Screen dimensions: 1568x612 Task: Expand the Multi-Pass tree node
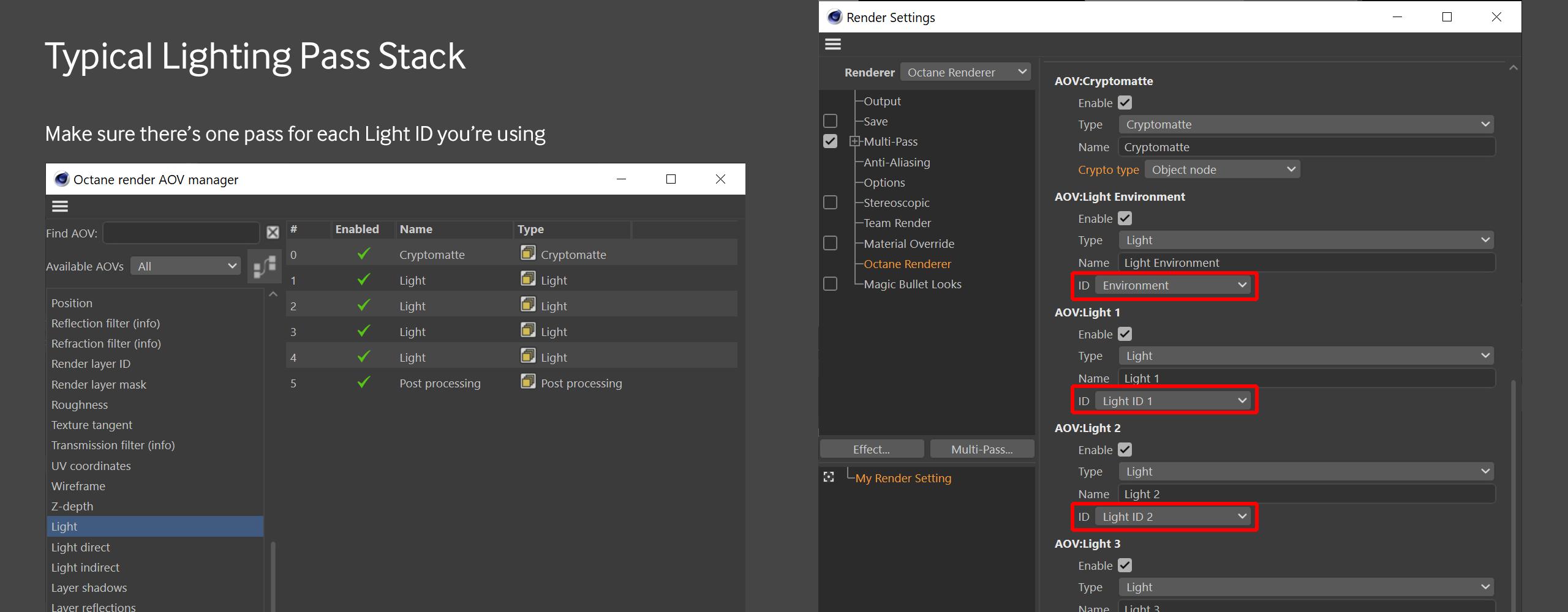pyautogui.click(x=854, y=141)
